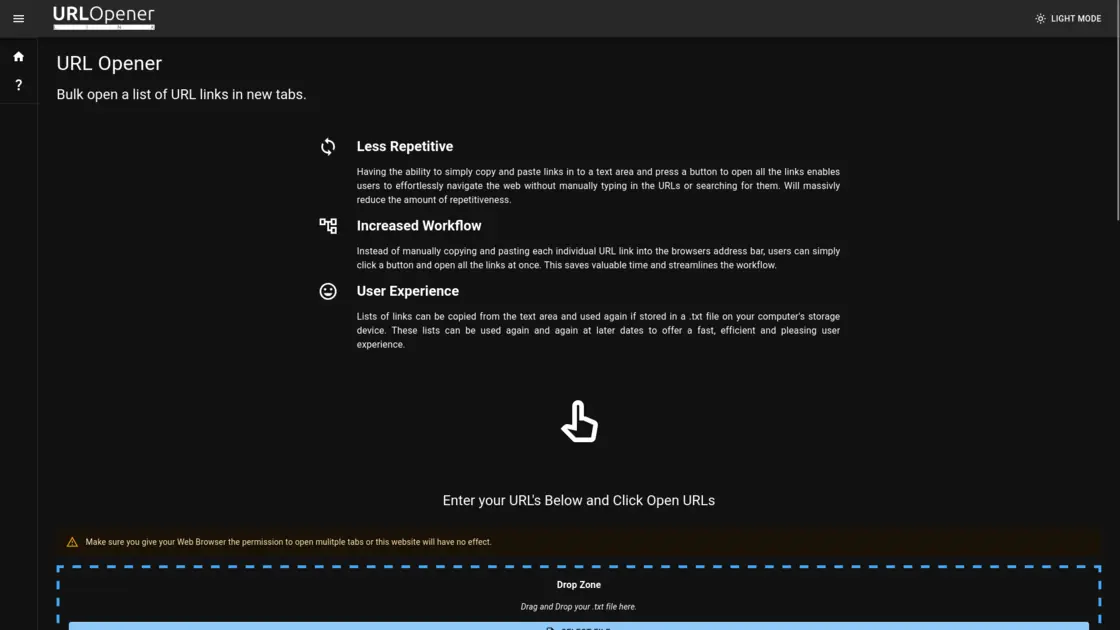Click the pointing hand cursor graphic
Viewport: 1120px width, 630px height.
[x=578, y=421]
